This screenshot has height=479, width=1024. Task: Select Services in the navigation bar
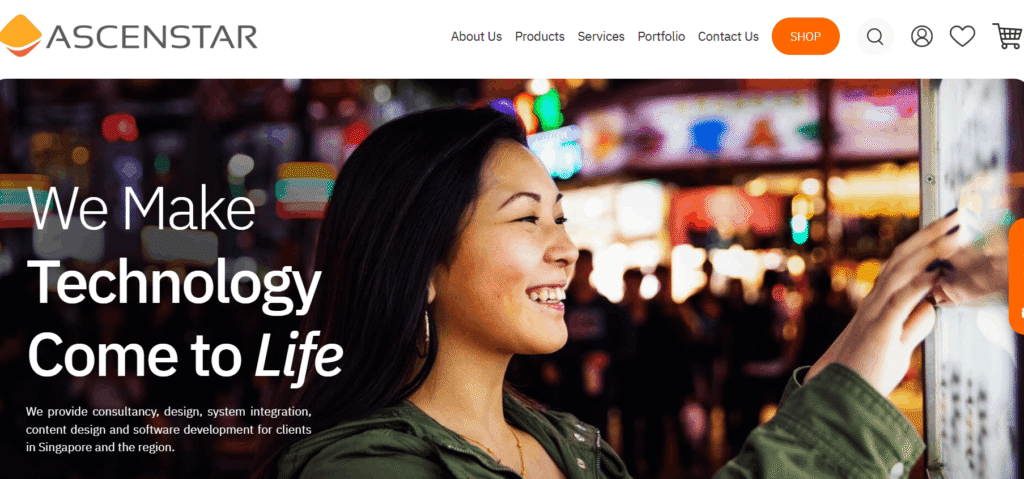(601, 37)
